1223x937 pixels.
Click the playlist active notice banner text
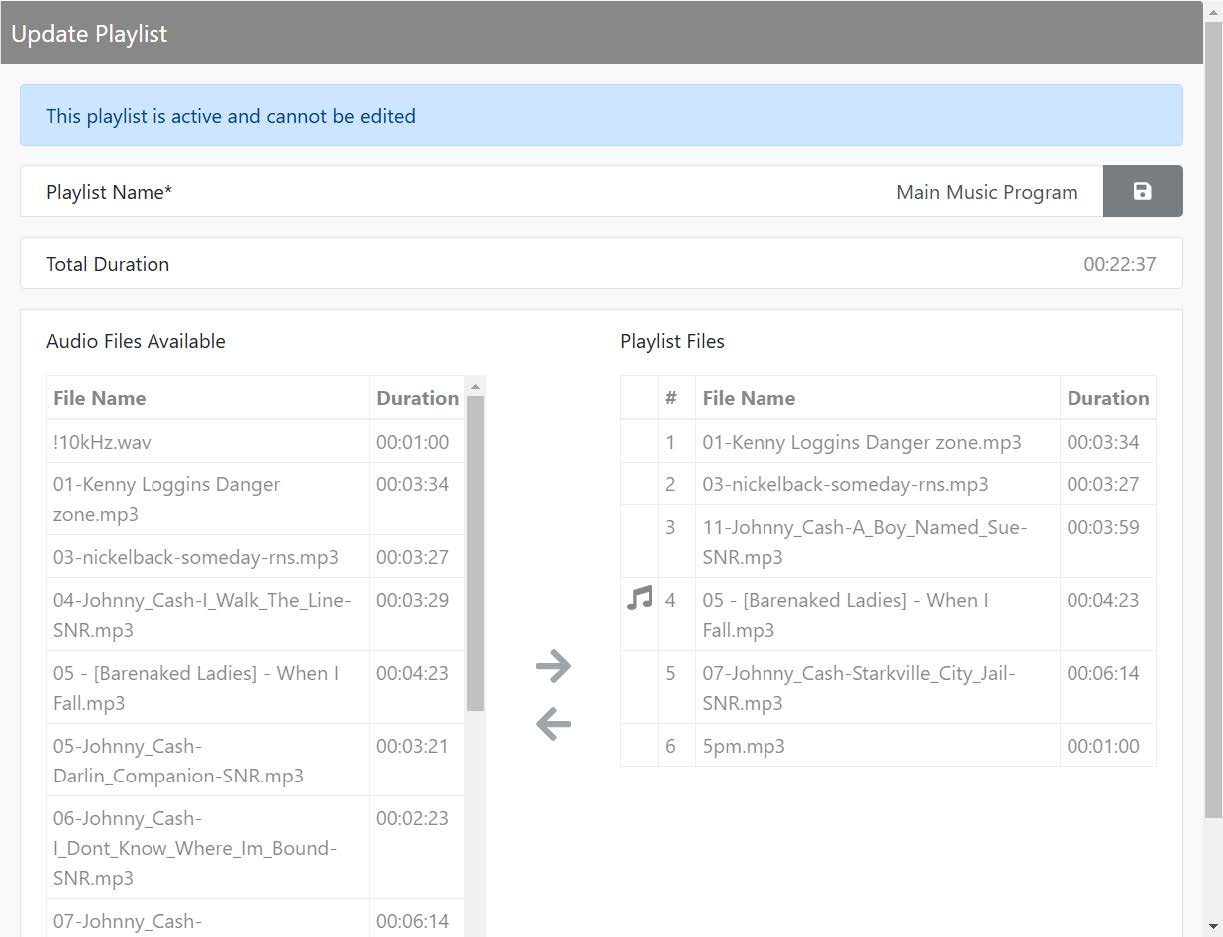click(231, 116)
